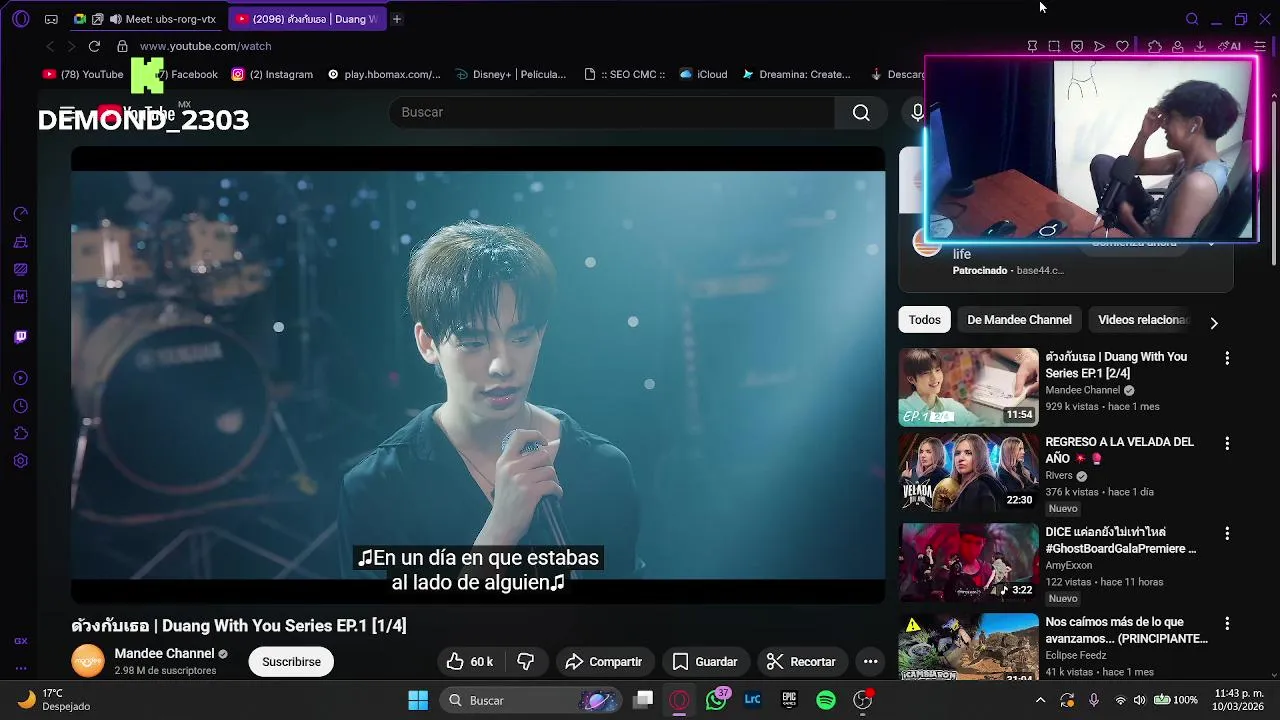Open the SEO CMC bookmark
Viewport: 1280px width, 720px height.
coord(625,74)
